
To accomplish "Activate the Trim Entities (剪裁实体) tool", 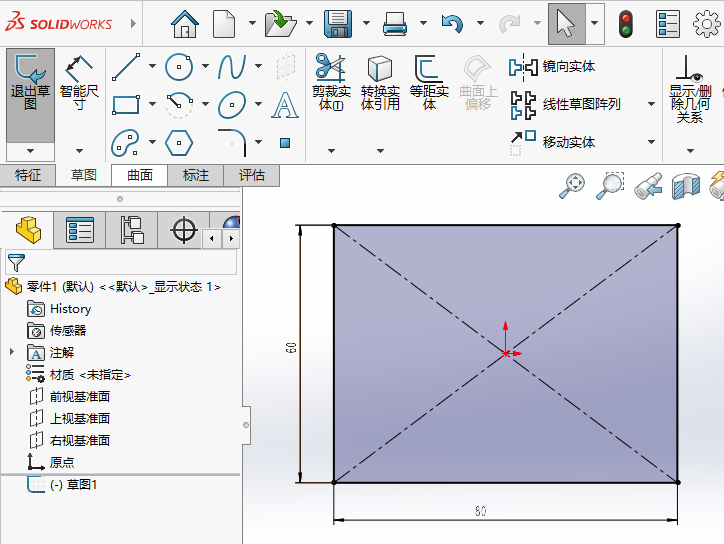I will [330, 83].
